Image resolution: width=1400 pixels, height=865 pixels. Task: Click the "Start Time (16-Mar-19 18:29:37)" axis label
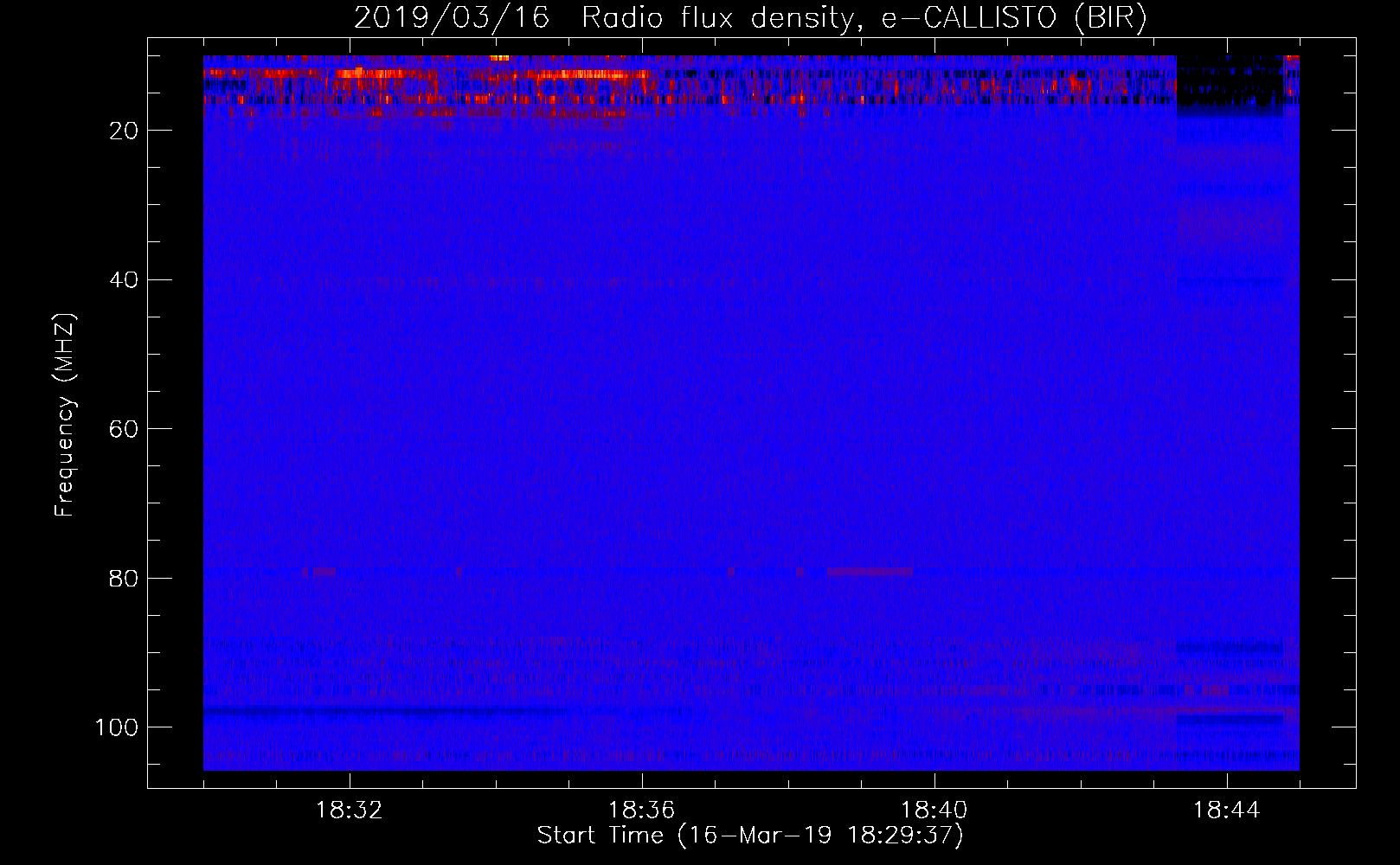tap(750, 836)
